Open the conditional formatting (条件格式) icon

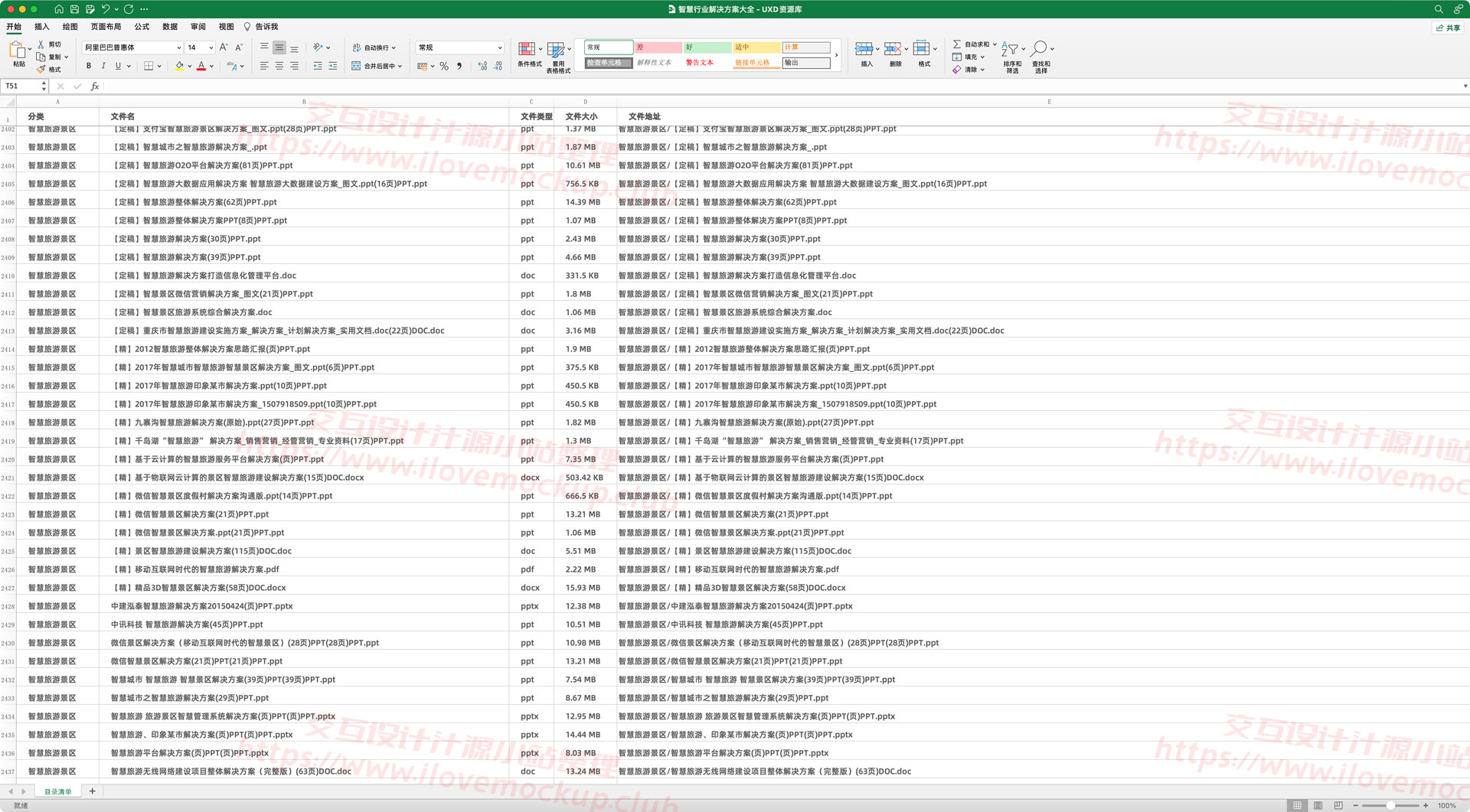[x=527, y=49]
